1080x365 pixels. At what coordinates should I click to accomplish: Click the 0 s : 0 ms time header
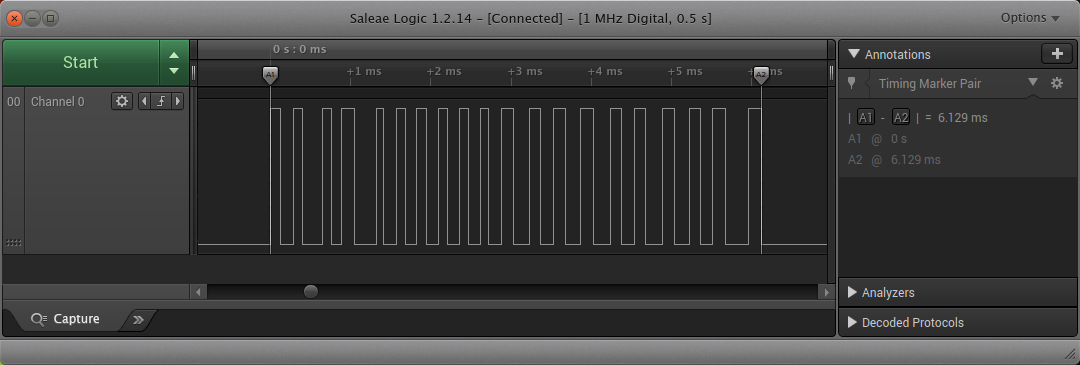[x=300, y=50]
